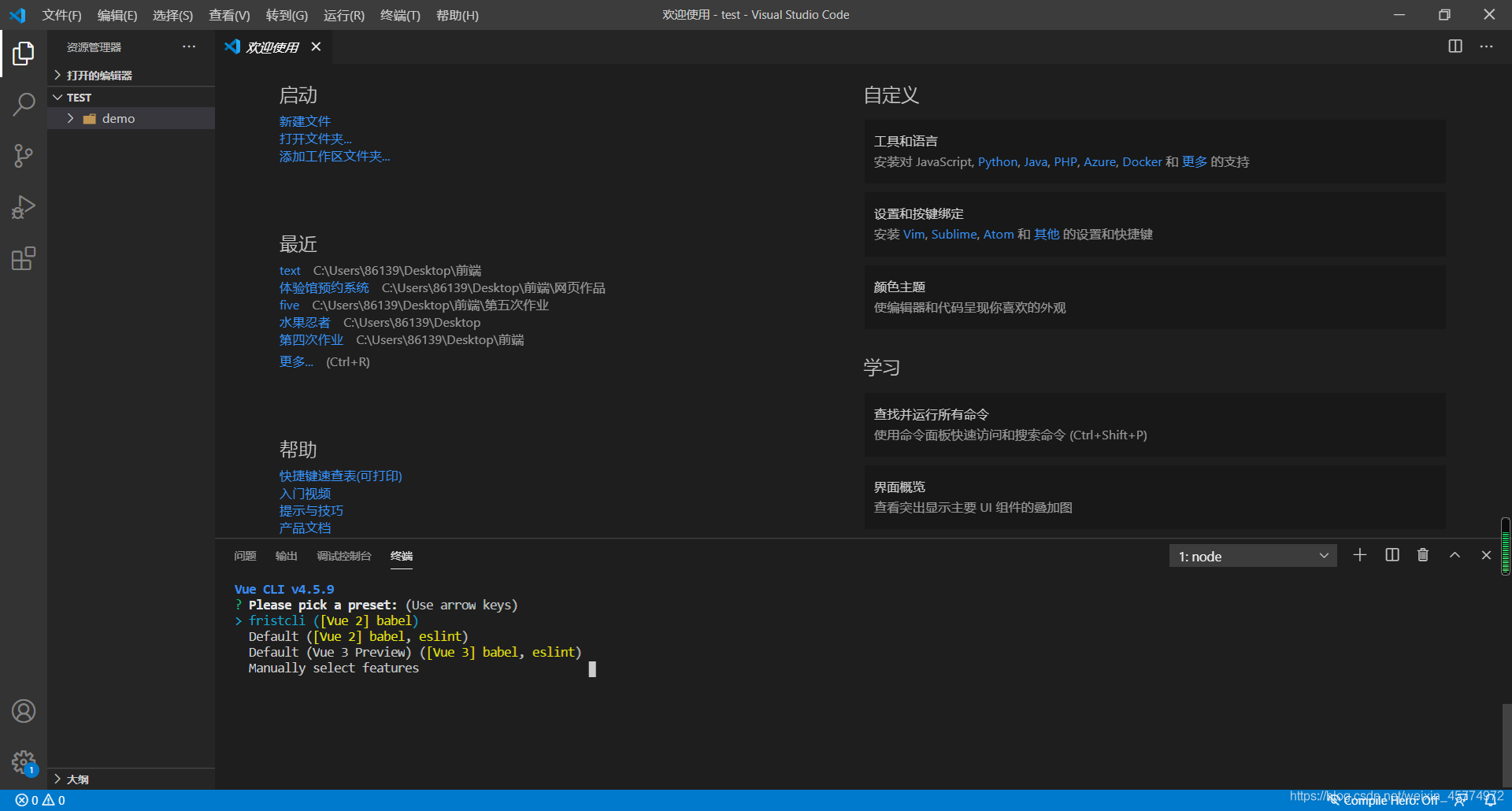Create a new terminal with the plus icon
Screen dimensions: 1512x811
pyautogui.click(x=1360, y=555)
